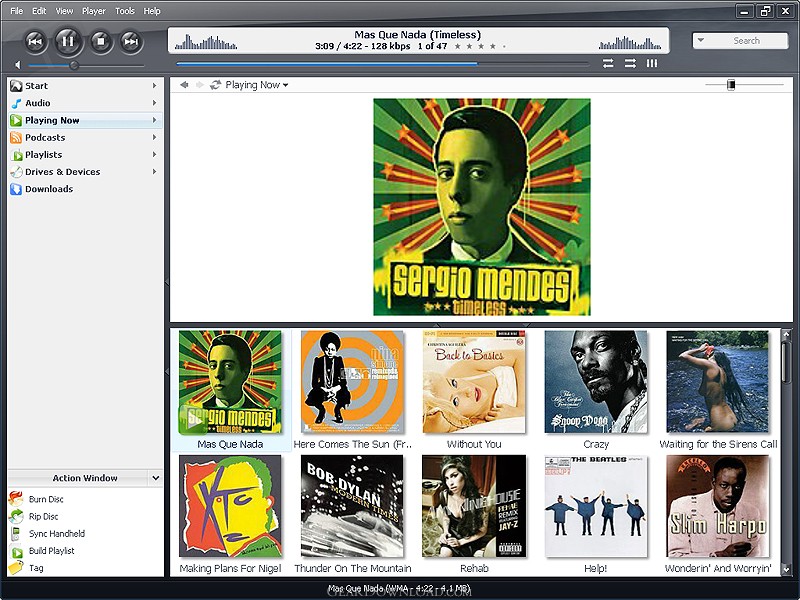
Task: Click the Rip Disc icon
Action: pos(16,516)
